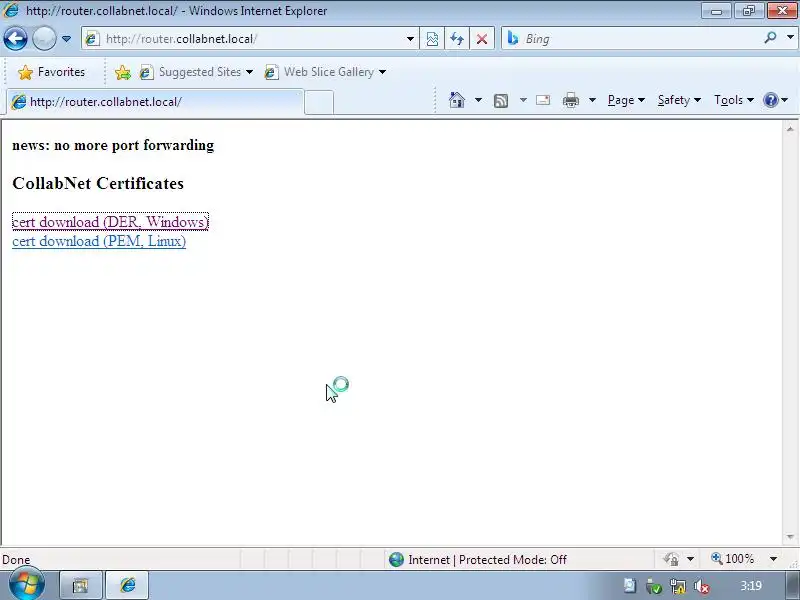Open the Favorites star button
This screenshot has width=800, height=600.
click(x=51, y=72)
